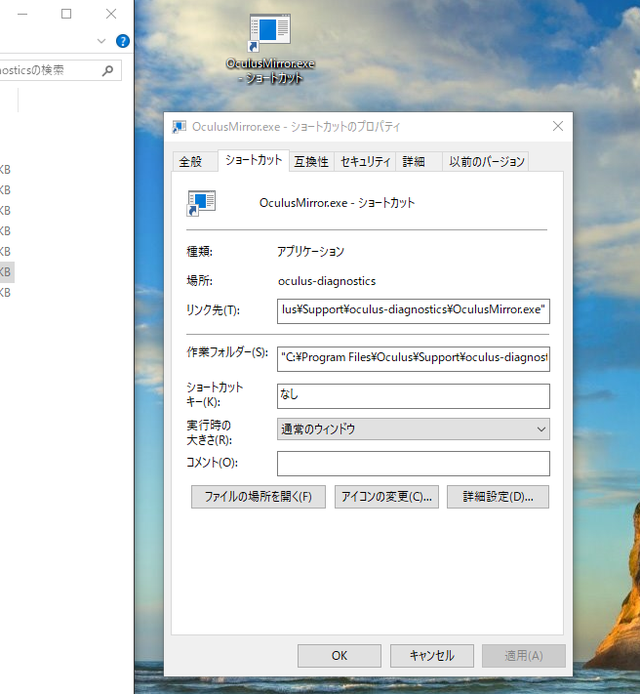Open 詳細設定 advanced settings button
The image size is (640, 694).
point(498,497)
